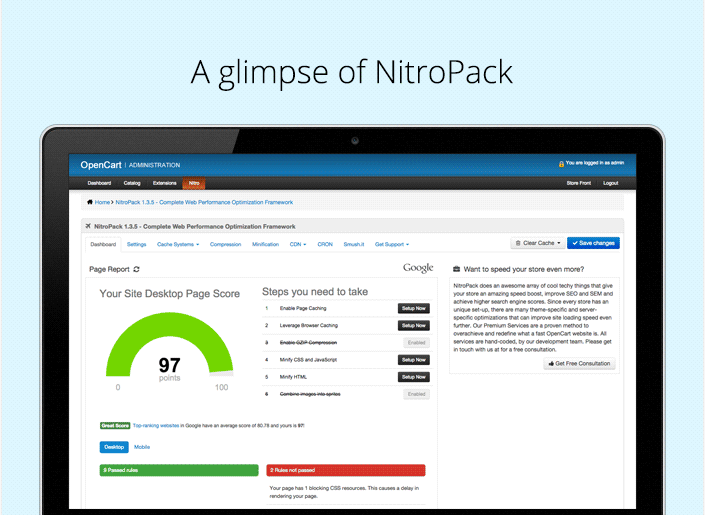Open the Extensions menu in navigation bar
705x515 pixels.
click(164, 183)
